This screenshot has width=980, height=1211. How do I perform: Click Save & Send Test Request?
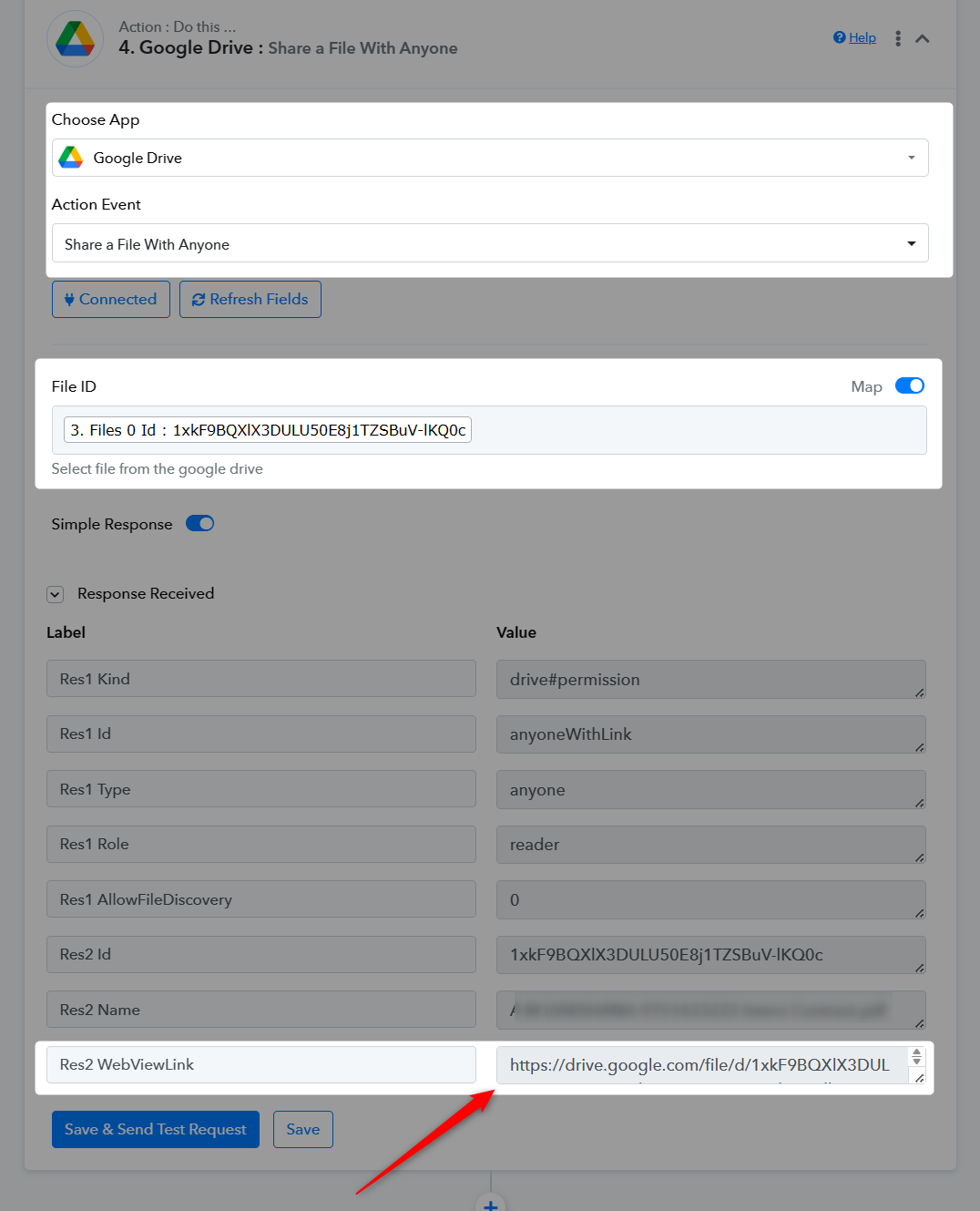click(x=155, y=1129)
